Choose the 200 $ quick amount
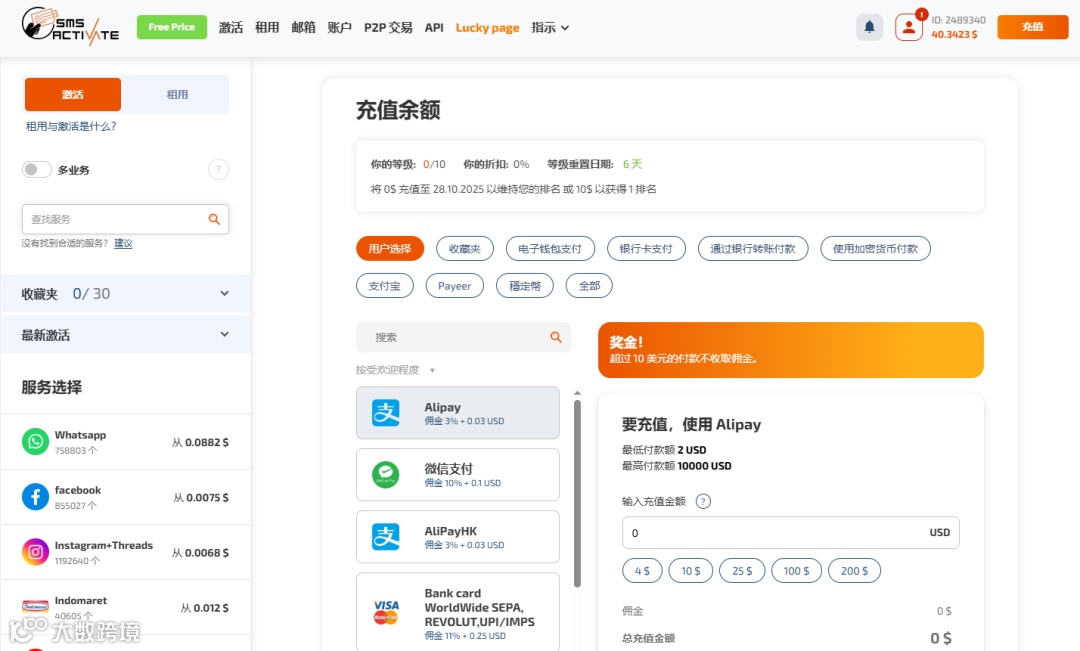Screen dimensions: 1080x651 (x=854, y=570)
